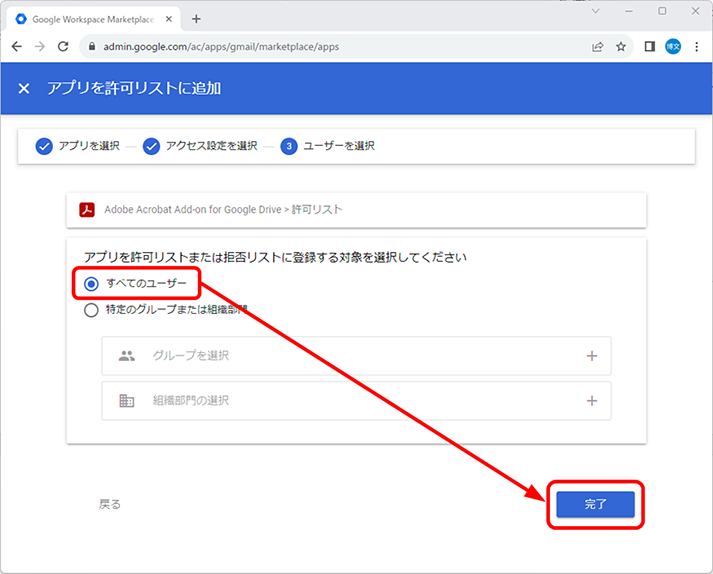Click the 組織部門の選択 field
This screenshot has height=574, width=713.
pyautogui.click(x=356, y=401)
